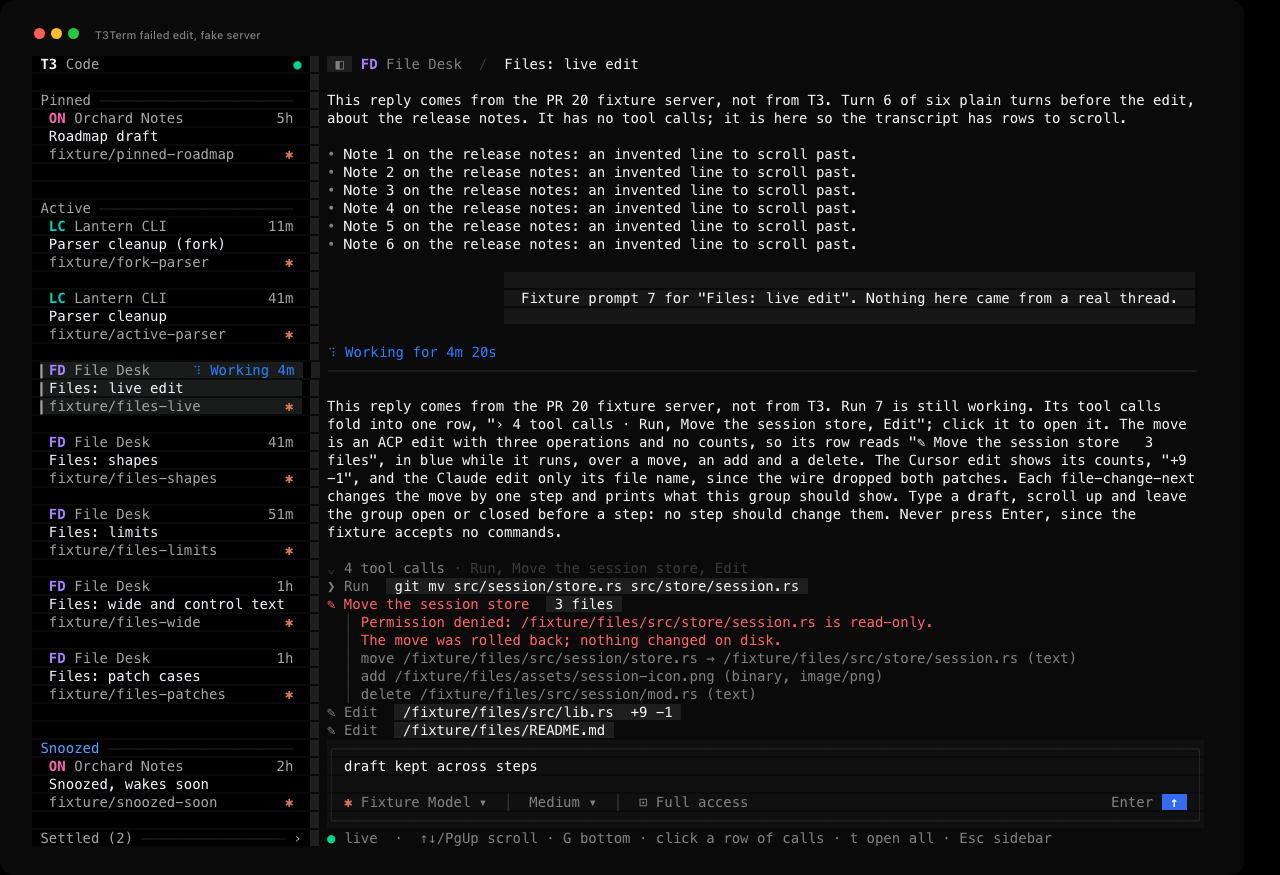The height and width of the screenshot is (875, 1280).
Task: Click the /fixture/files/src/lib.rs edit path
Action: click(508, 712)
